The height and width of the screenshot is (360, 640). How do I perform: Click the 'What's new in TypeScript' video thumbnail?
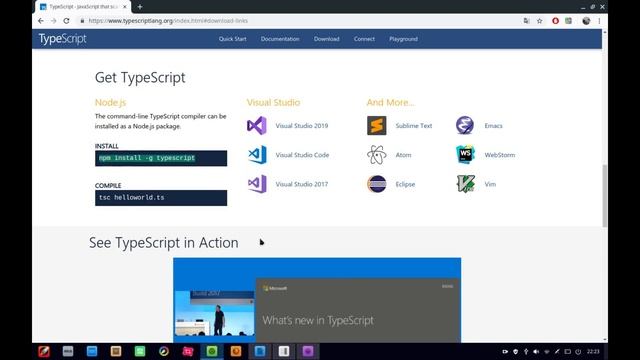(x=317, y=300)
